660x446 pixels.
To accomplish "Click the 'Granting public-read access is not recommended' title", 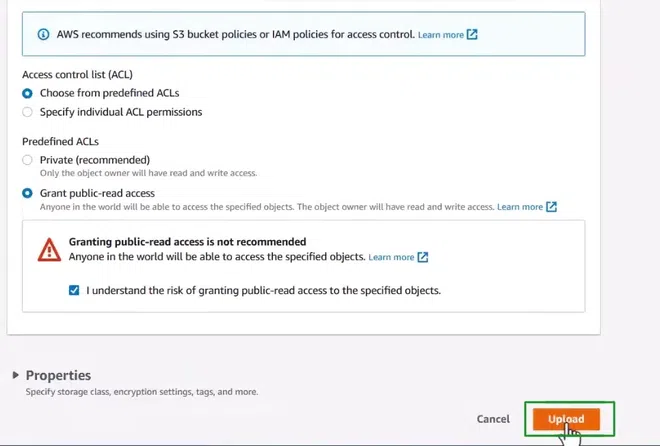I will 187,242.
